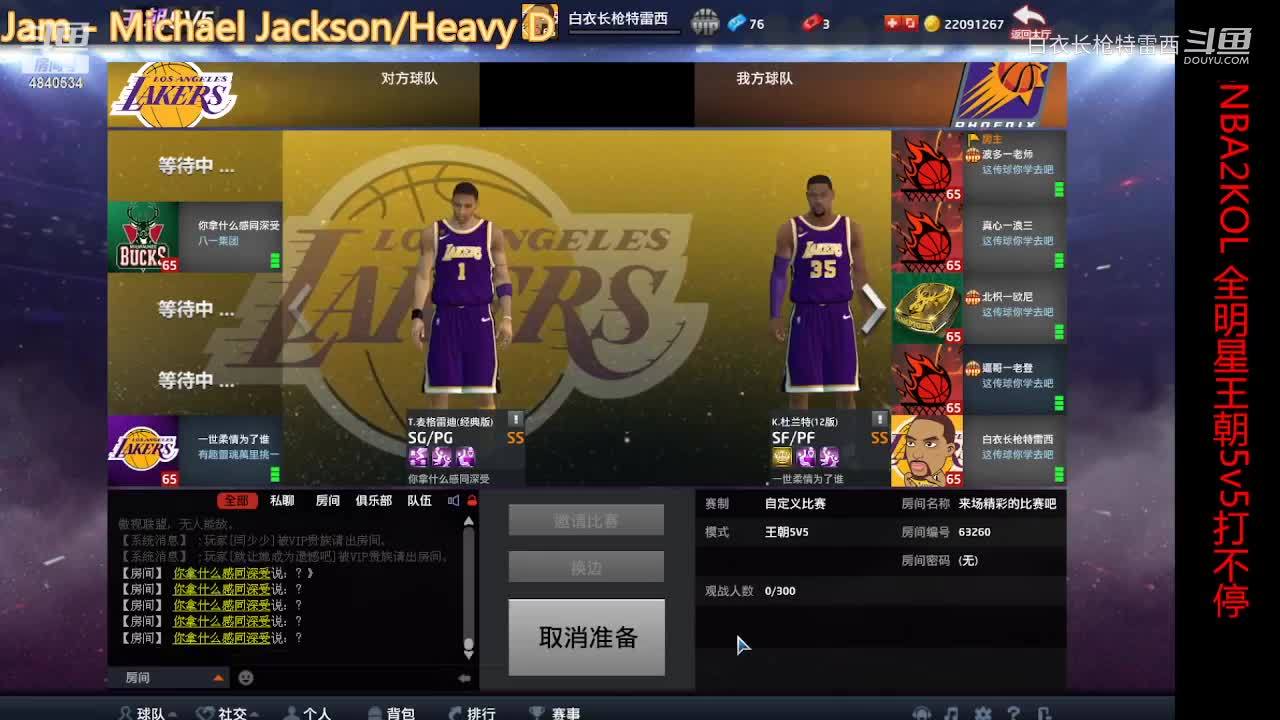
Task: Click the Phoenix Suns team logo
Action: [1001, 94]
